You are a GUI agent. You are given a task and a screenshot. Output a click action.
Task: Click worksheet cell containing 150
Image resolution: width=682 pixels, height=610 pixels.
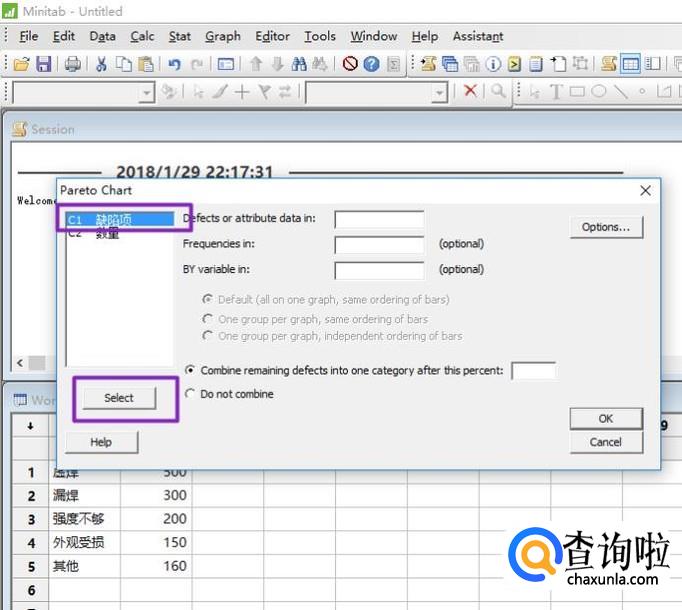pyautogui.click(x=156, y=542)
